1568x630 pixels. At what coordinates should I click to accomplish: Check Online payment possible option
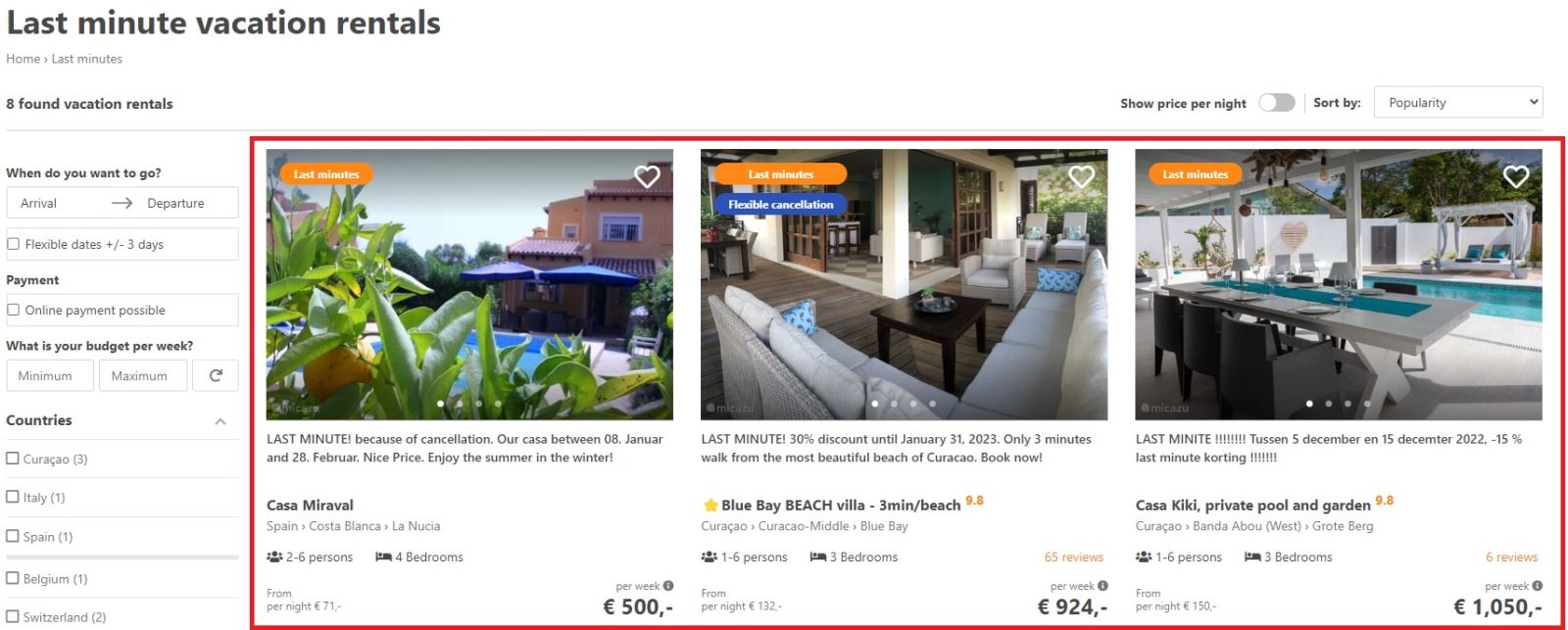[13, 310]
